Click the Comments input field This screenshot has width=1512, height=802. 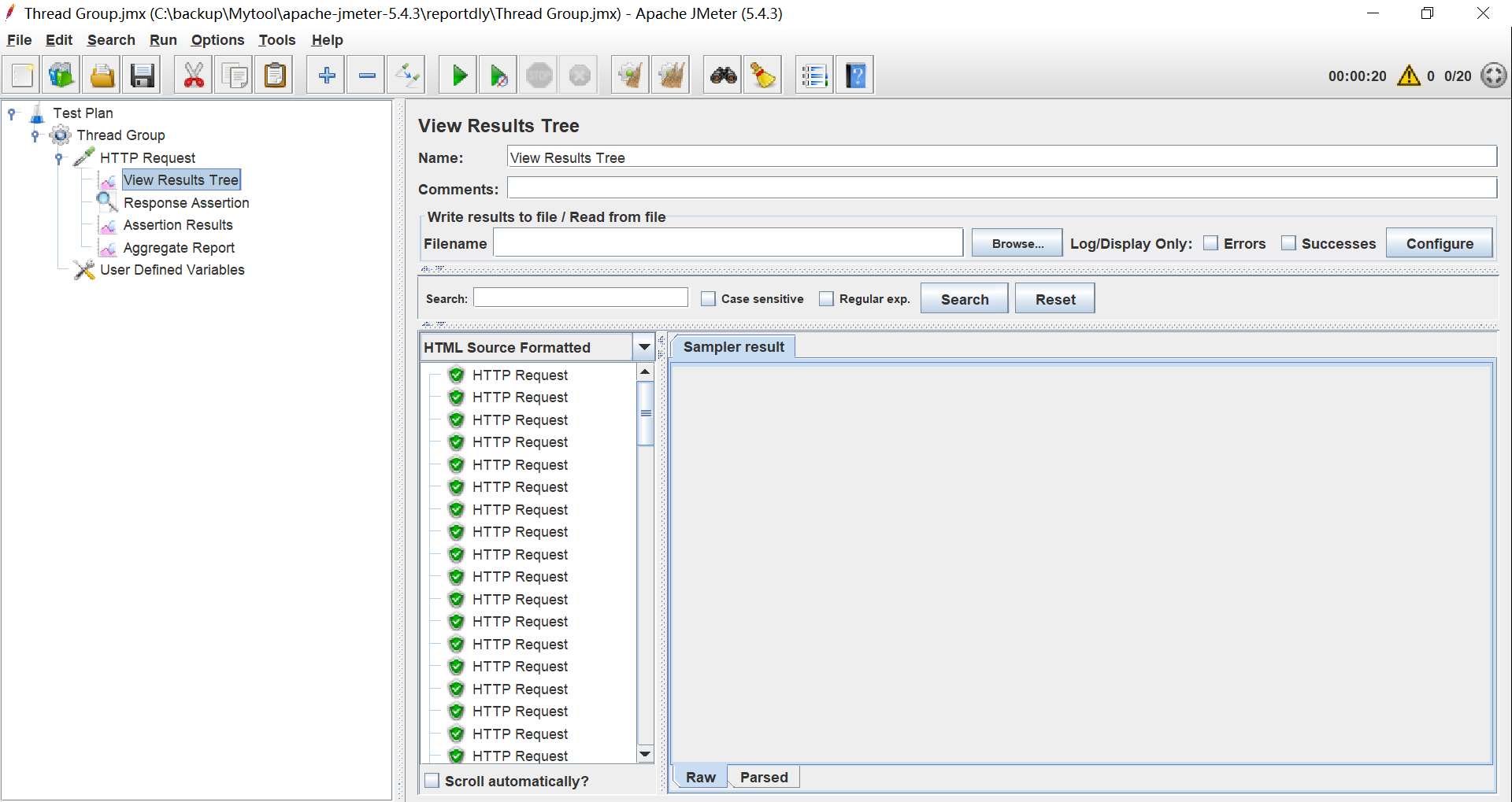point(1002,188)
